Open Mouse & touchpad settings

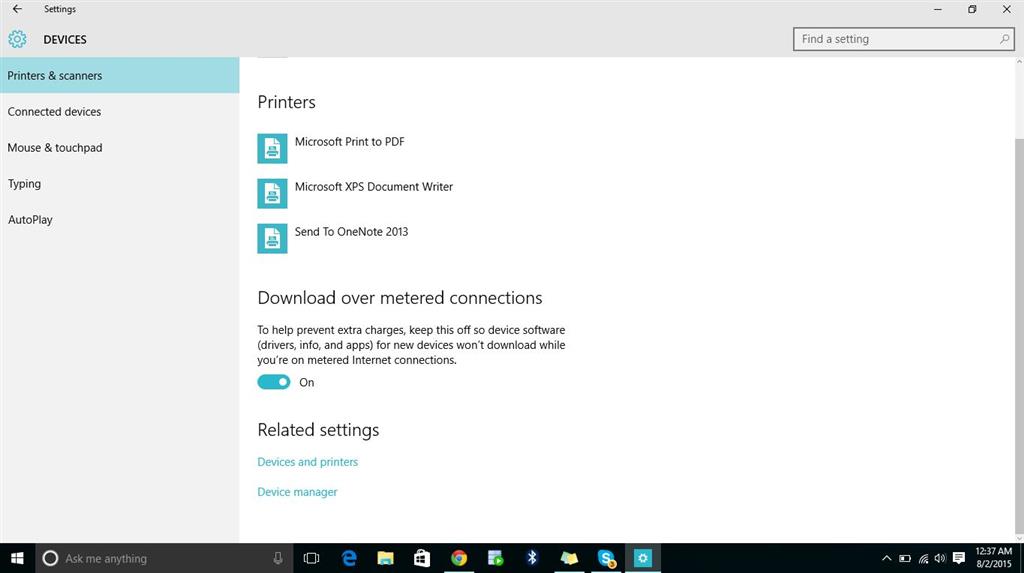tap(120, 148)
